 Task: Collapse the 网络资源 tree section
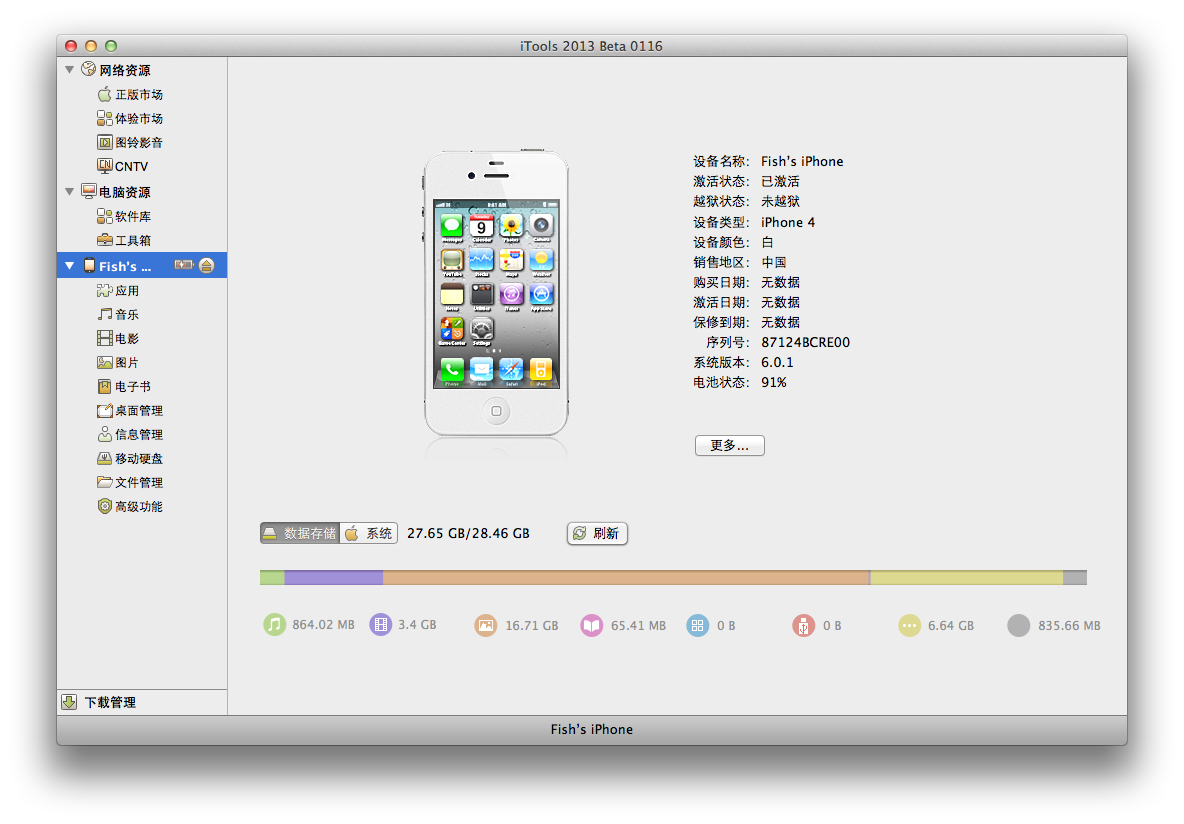pos(69,69)
